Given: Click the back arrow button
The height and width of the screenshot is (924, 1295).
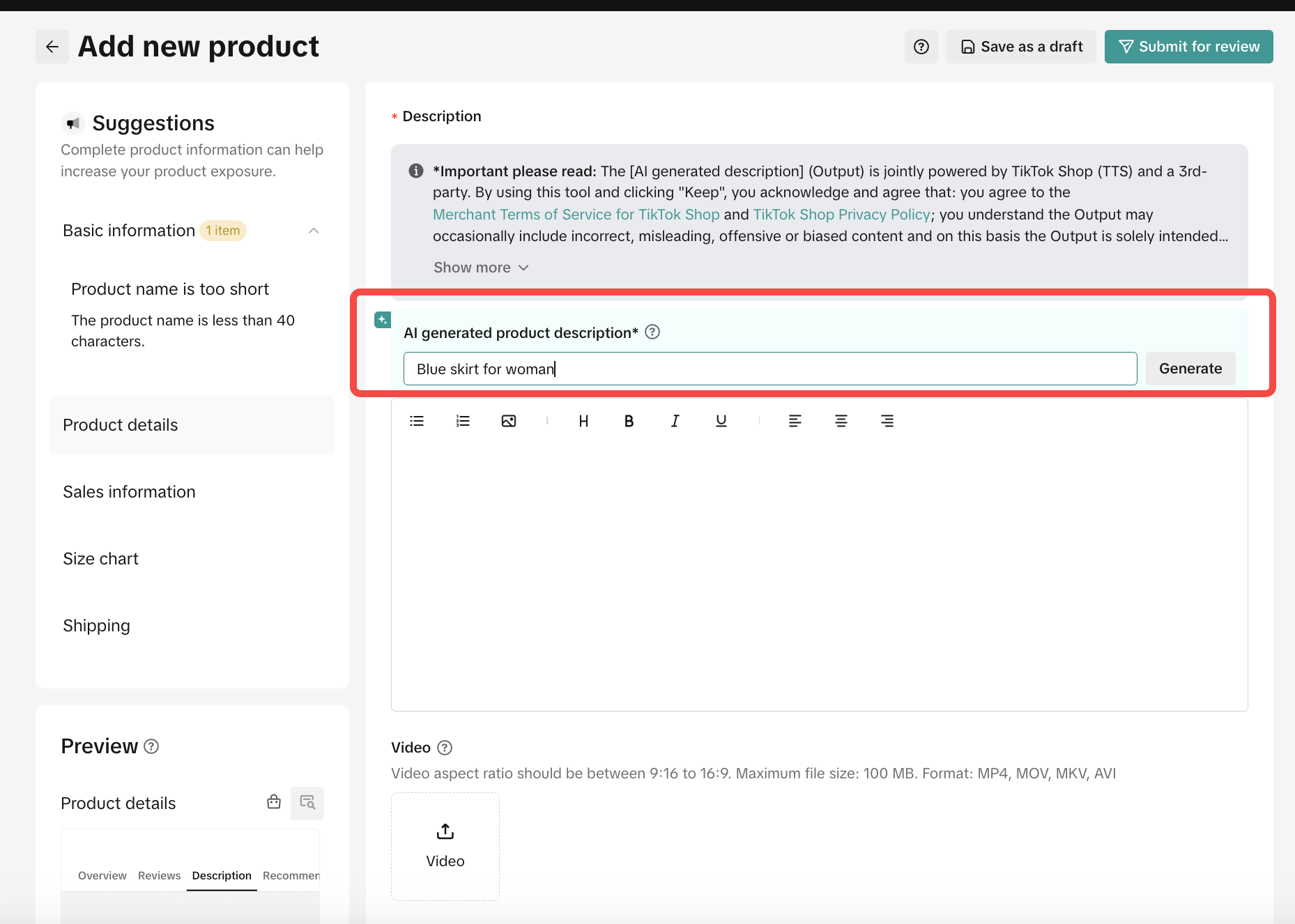Looking at the screenshot, I should pyautogui.click(x=52, y=47).
